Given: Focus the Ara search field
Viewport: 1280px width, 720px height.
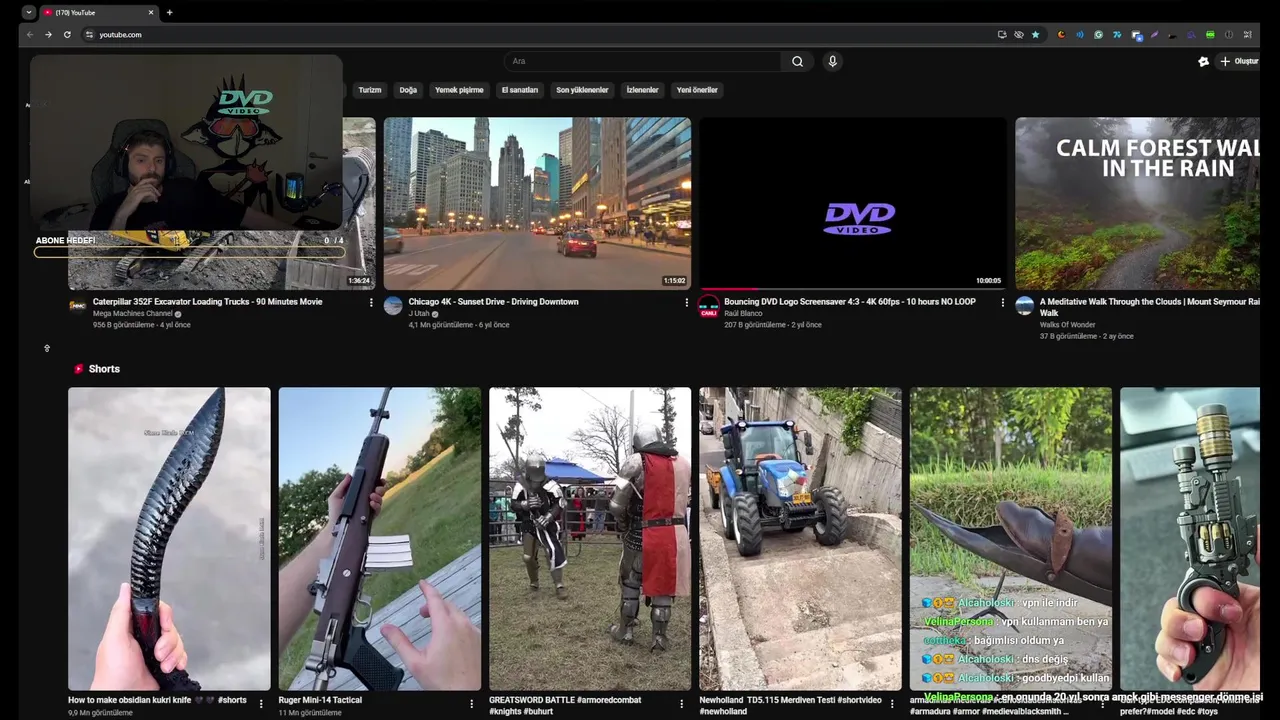Looking at the screenshot, I should (642, 61).
